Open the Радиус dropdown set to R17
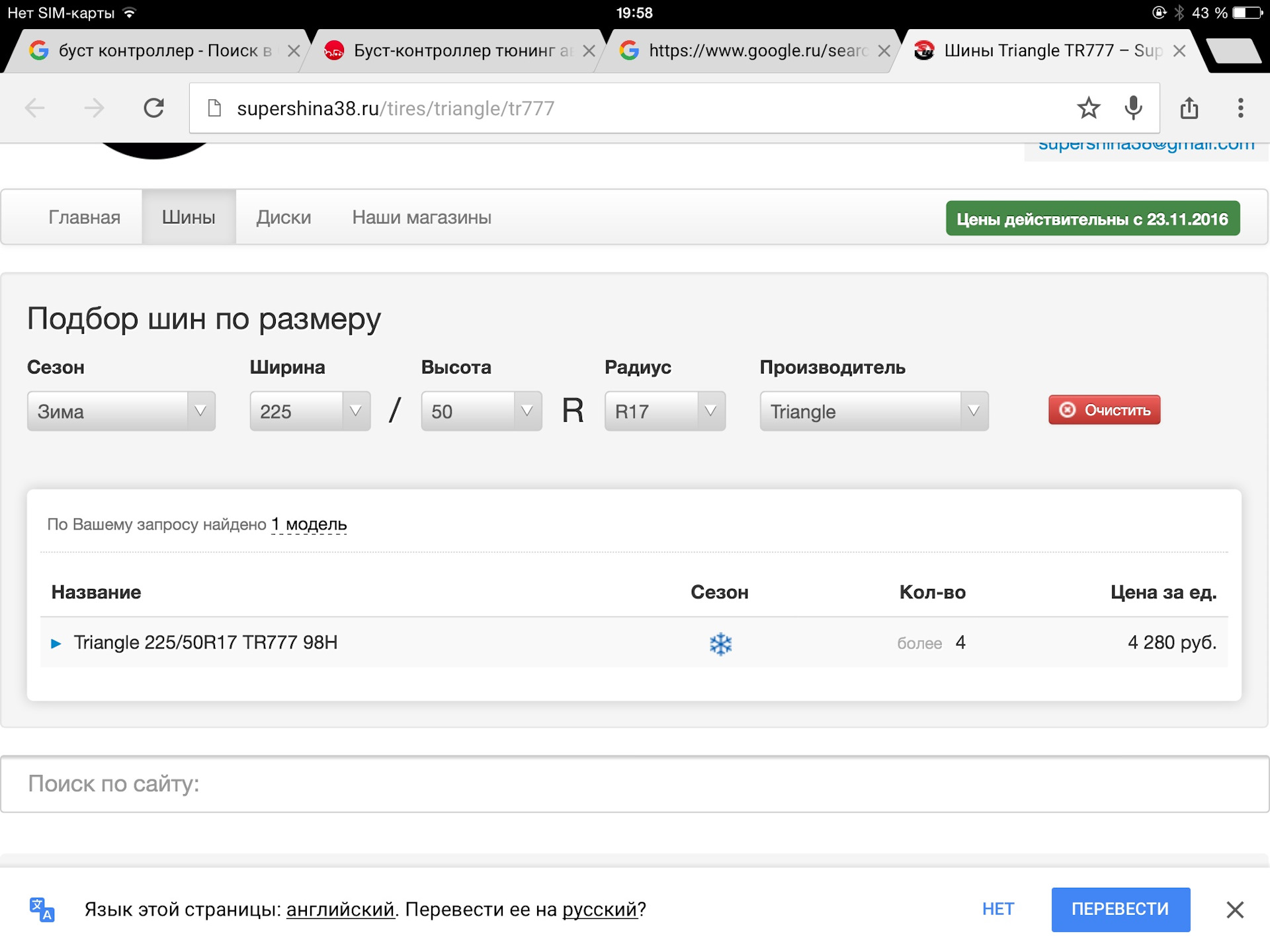 tap(665, 411)
